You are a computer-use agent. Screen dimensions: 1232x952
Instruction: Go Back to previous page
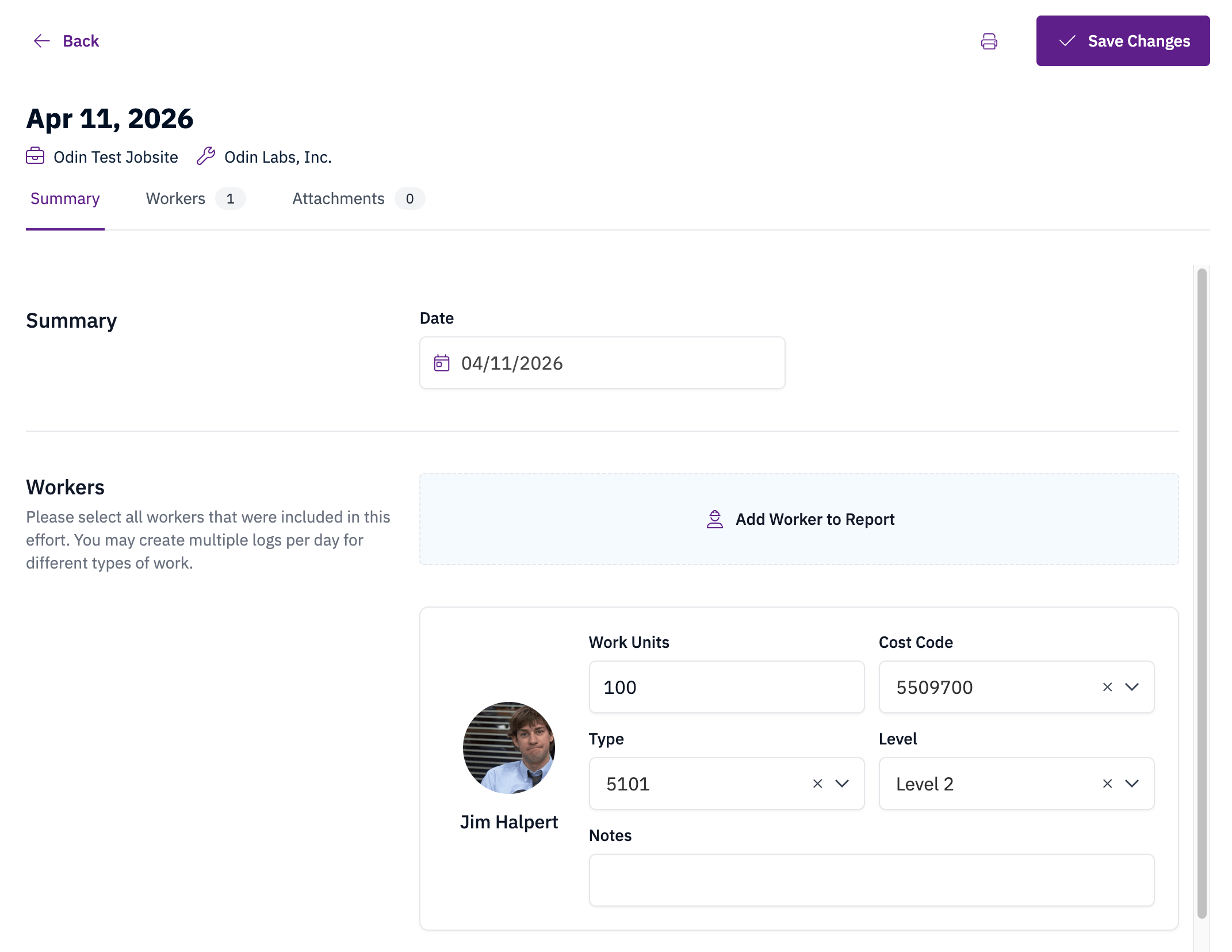66,41
